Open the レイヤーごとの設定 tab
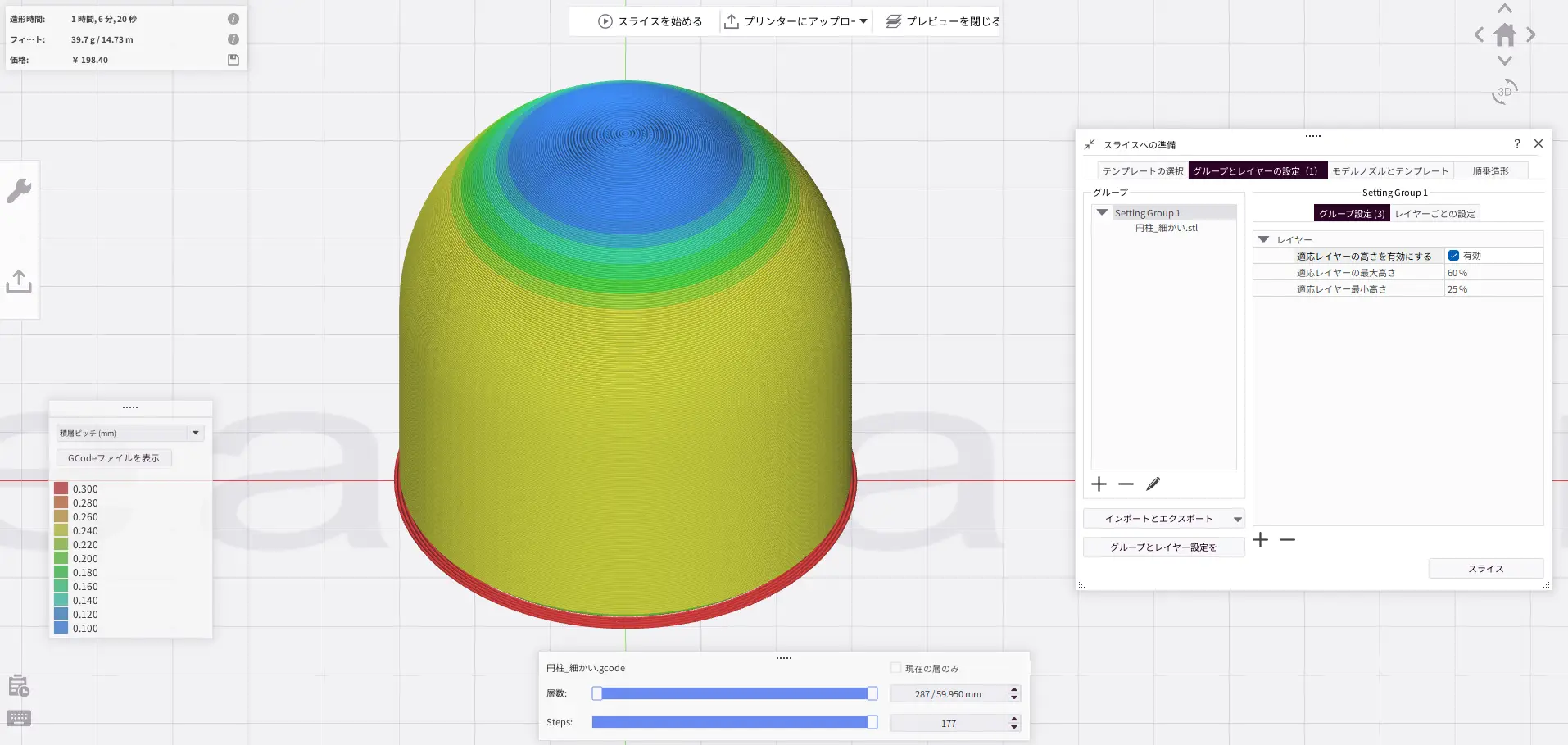The width and height of the screenshot is (1568, 745). (1434, 213)
